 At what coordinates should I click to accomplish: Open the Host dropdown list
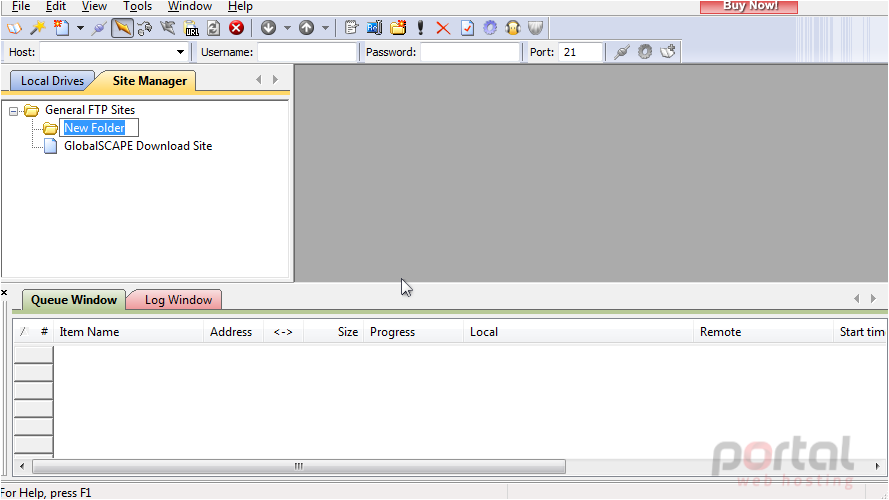coord(180,52)
